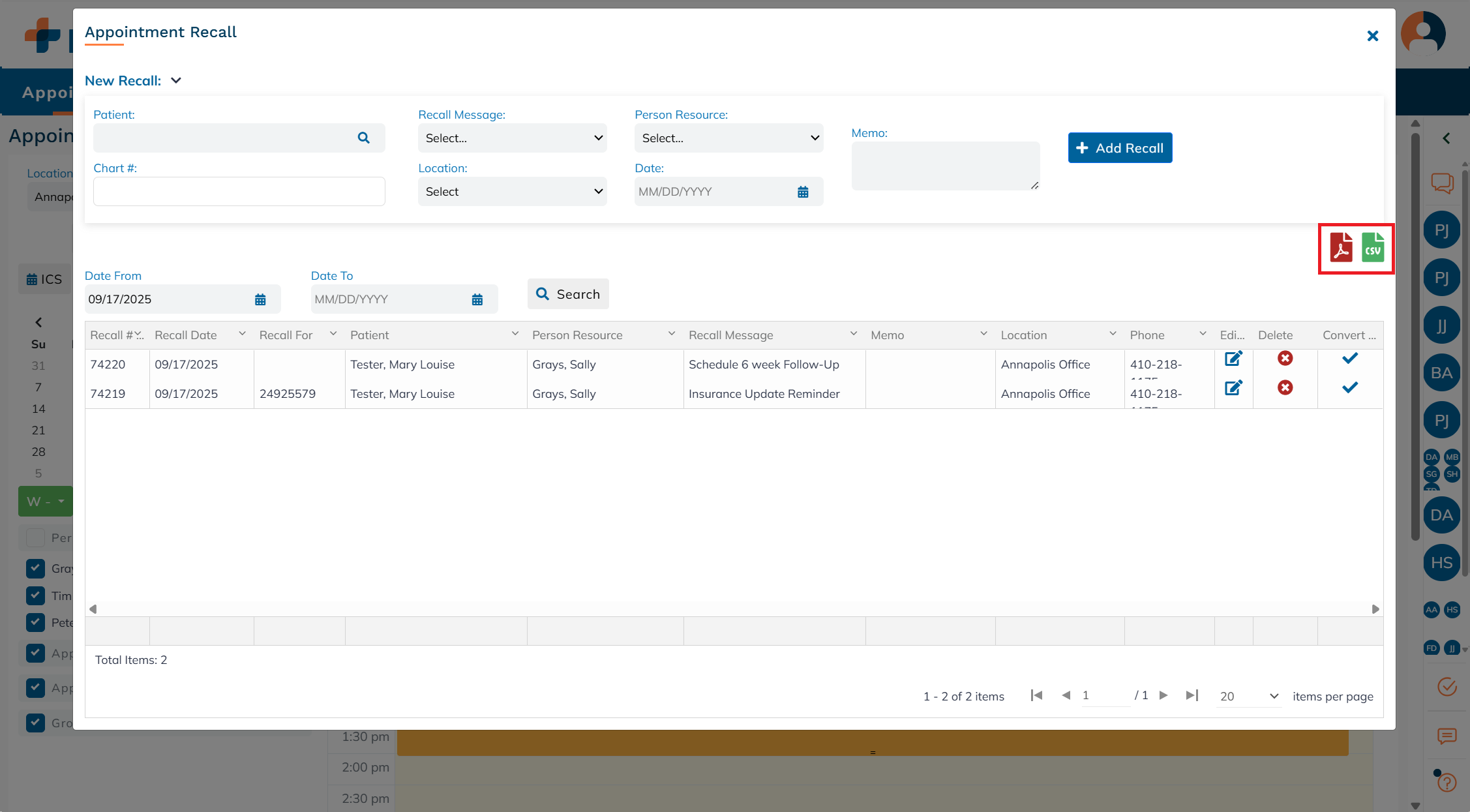Image resolution: width=1470 pixels, height=812 pixels.
Task: Click into the Chart # field
Action: click(x=239, y=192)
